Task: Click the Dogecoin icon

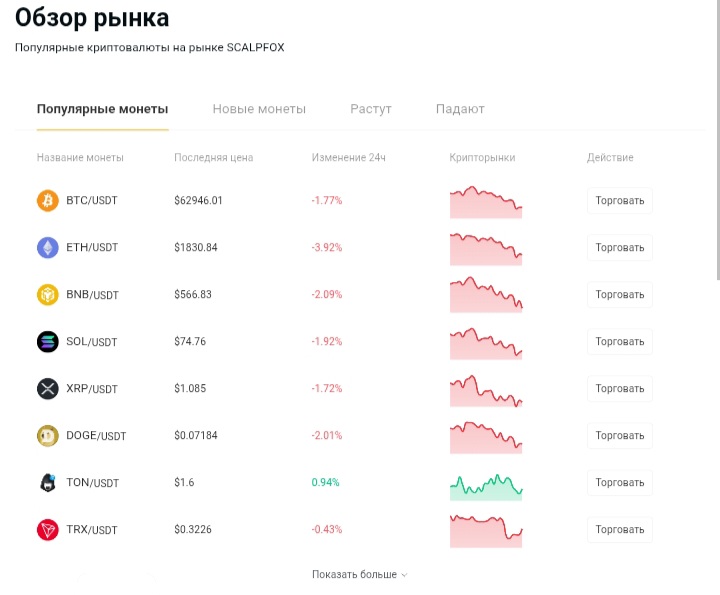Action: (48, 436)
